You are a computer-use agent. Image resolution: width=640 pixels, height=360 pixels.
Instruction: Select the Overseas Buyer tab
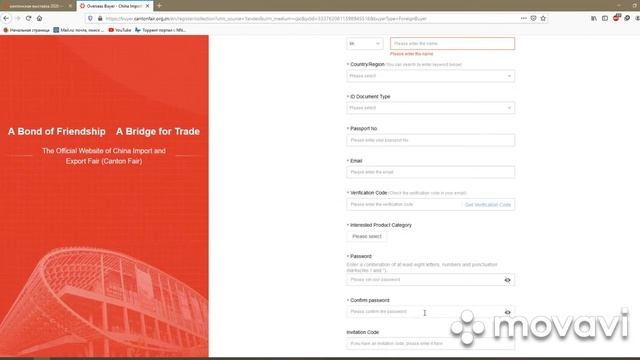tap(114, 6)
